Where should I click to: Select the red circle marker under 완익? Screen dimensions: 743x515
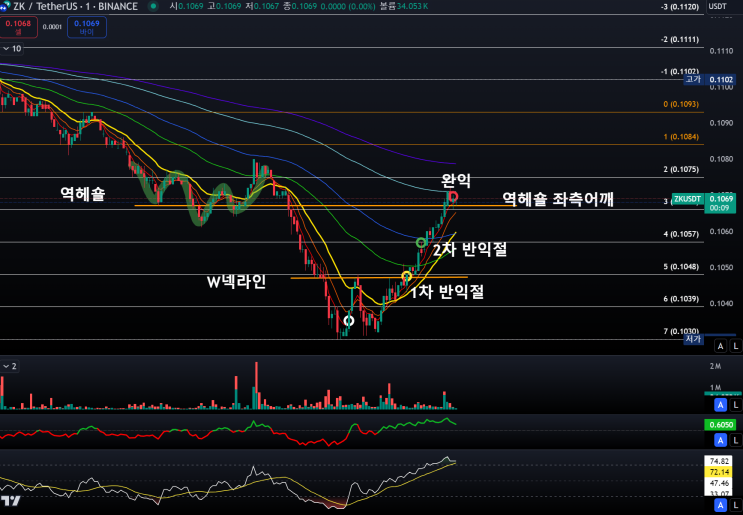point(453,196)
